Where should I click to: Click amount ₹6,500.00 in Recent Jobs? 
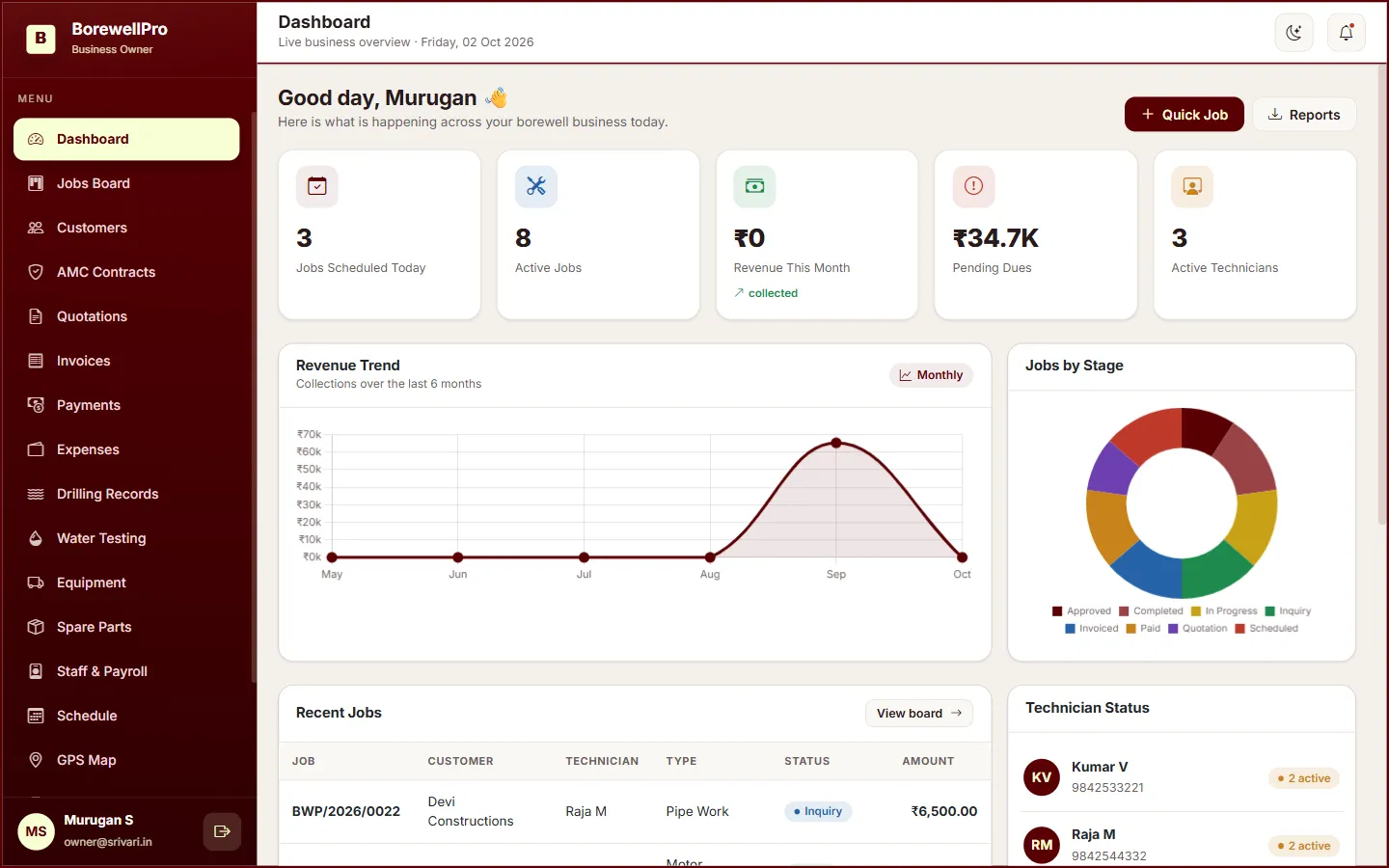click(944, 811)
